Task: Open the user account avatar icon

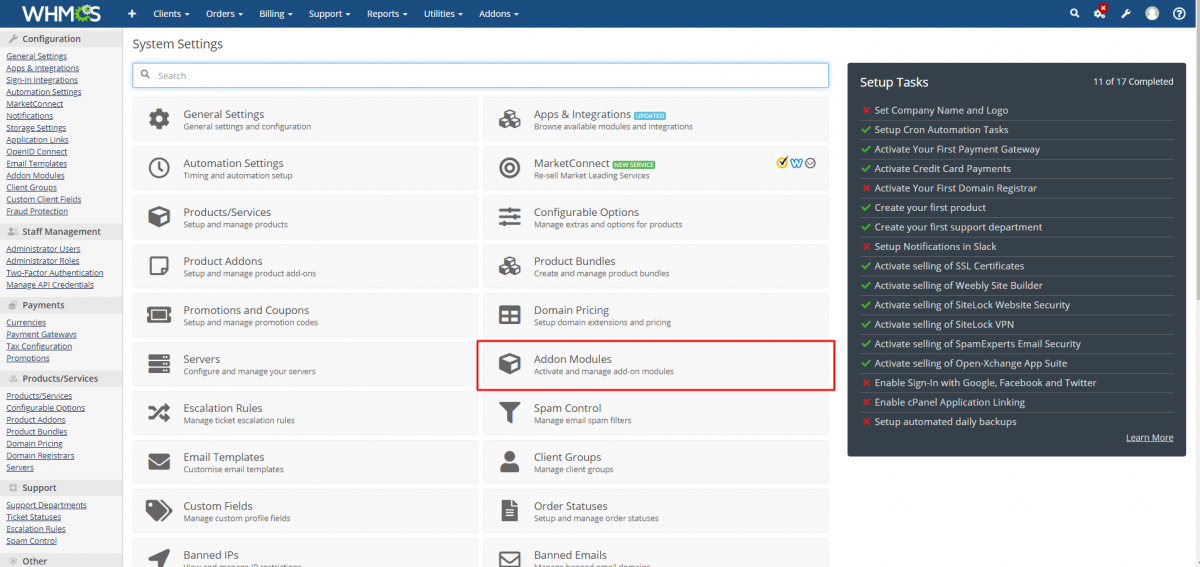Action: [x=1152, y=14]
